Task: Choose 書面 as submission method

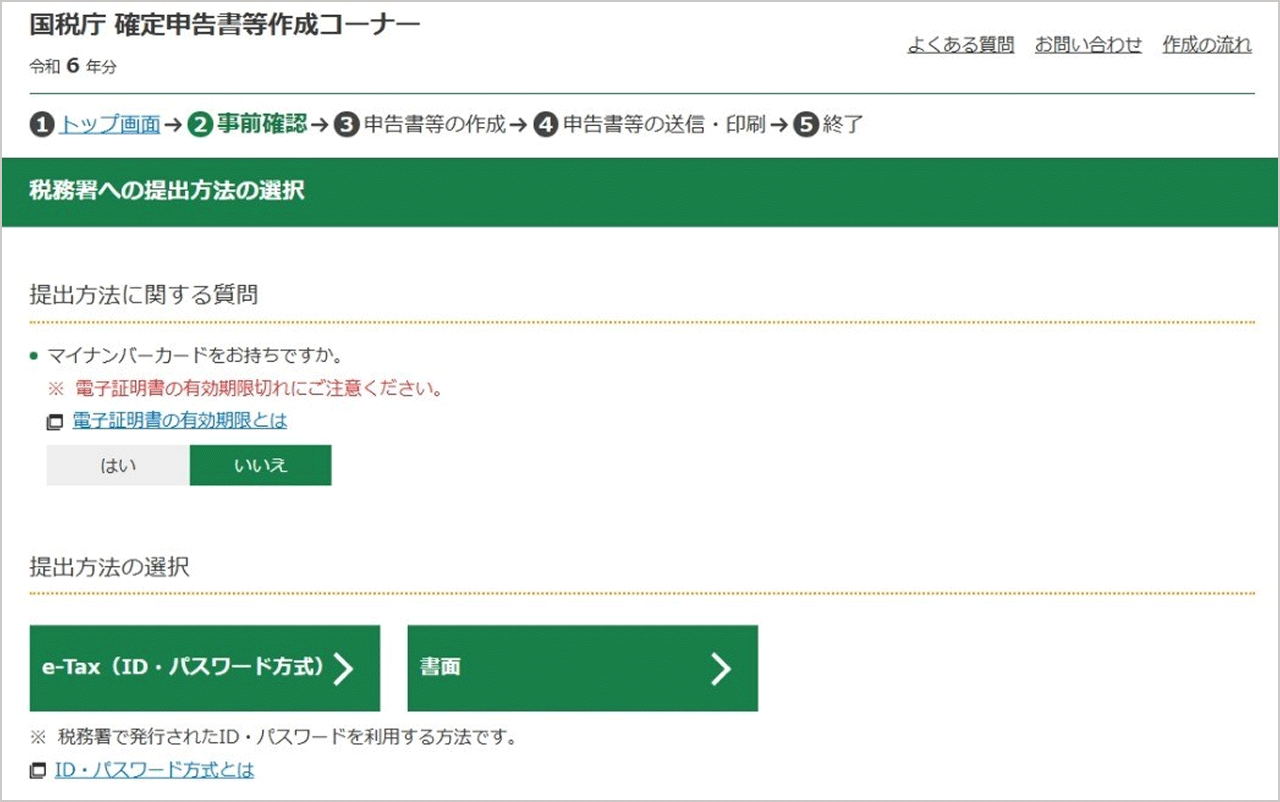Action: 581,668
